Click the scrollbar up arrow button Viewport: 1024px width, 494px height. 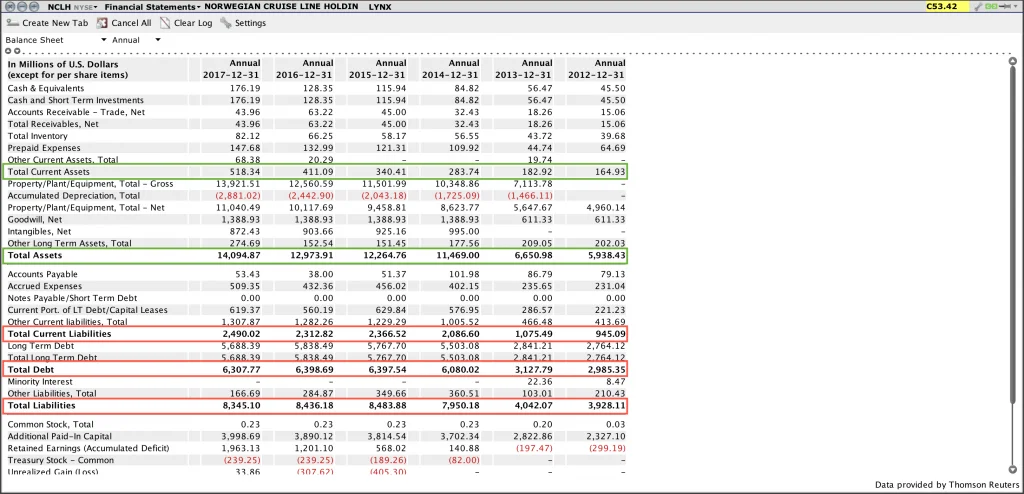tap(1012, 61)
